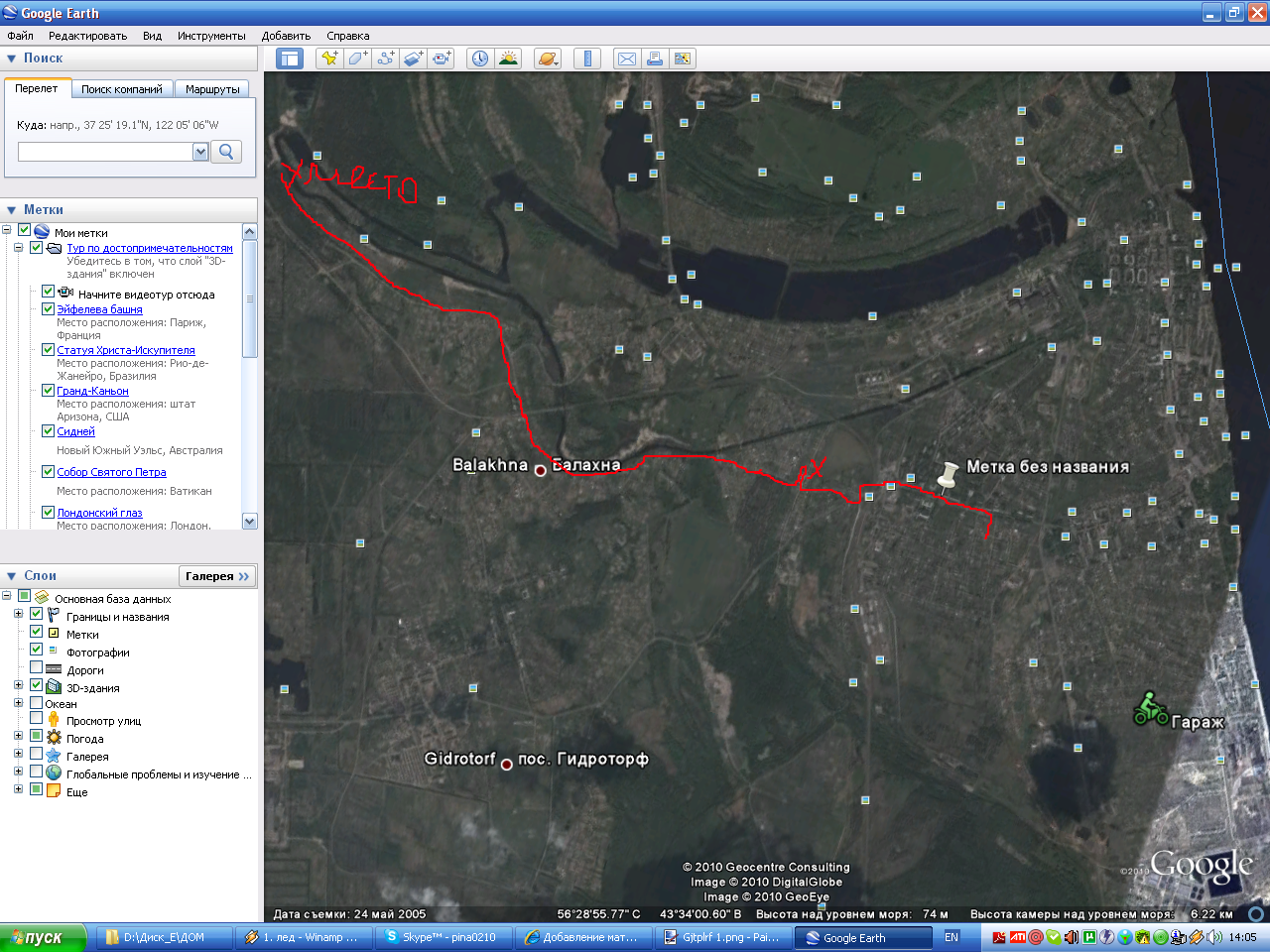Record a tour with the camera icon

(441, 59)
